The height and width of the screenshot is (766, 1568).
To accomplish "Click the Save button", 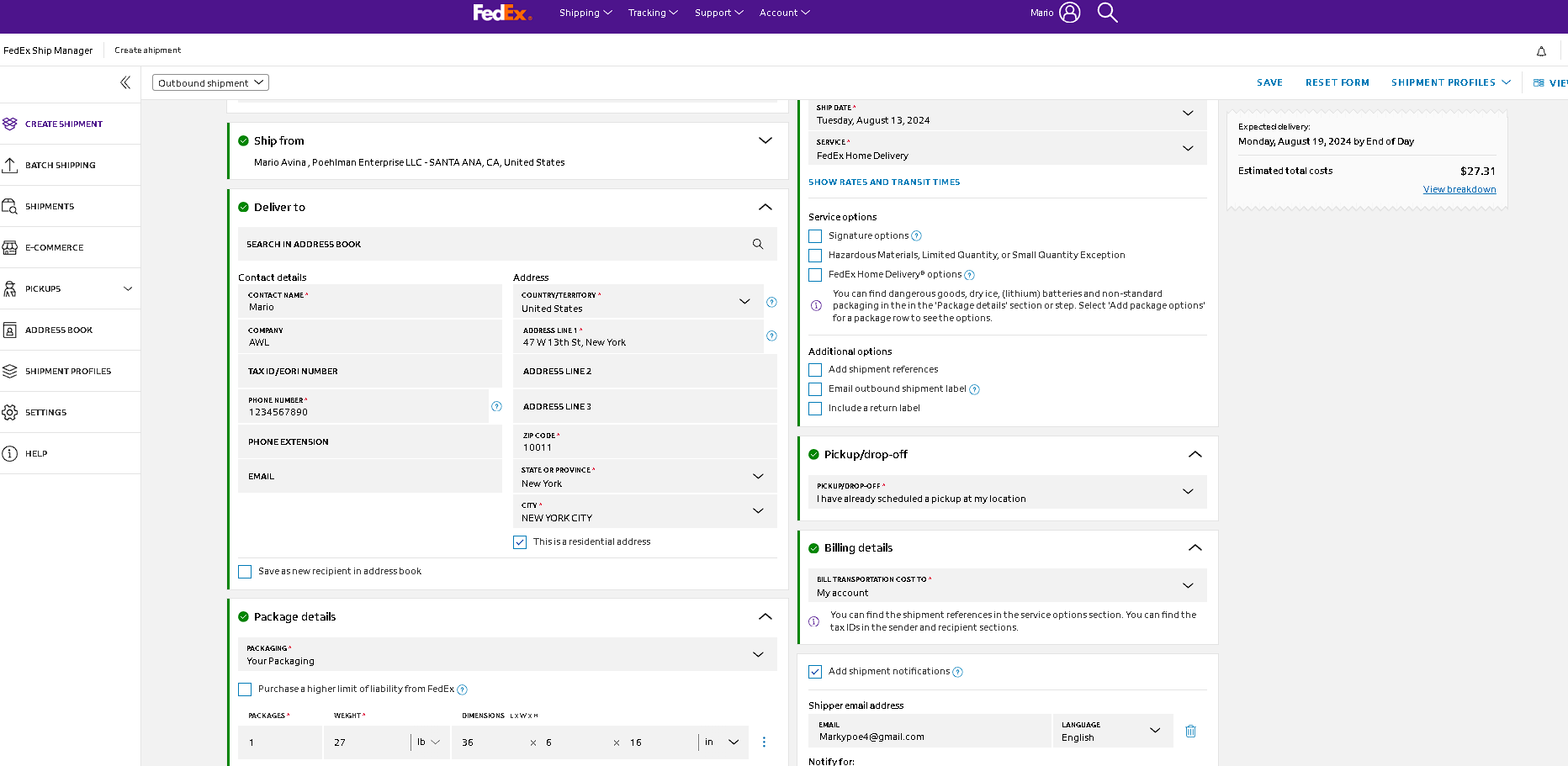I will coord(1269,82).
